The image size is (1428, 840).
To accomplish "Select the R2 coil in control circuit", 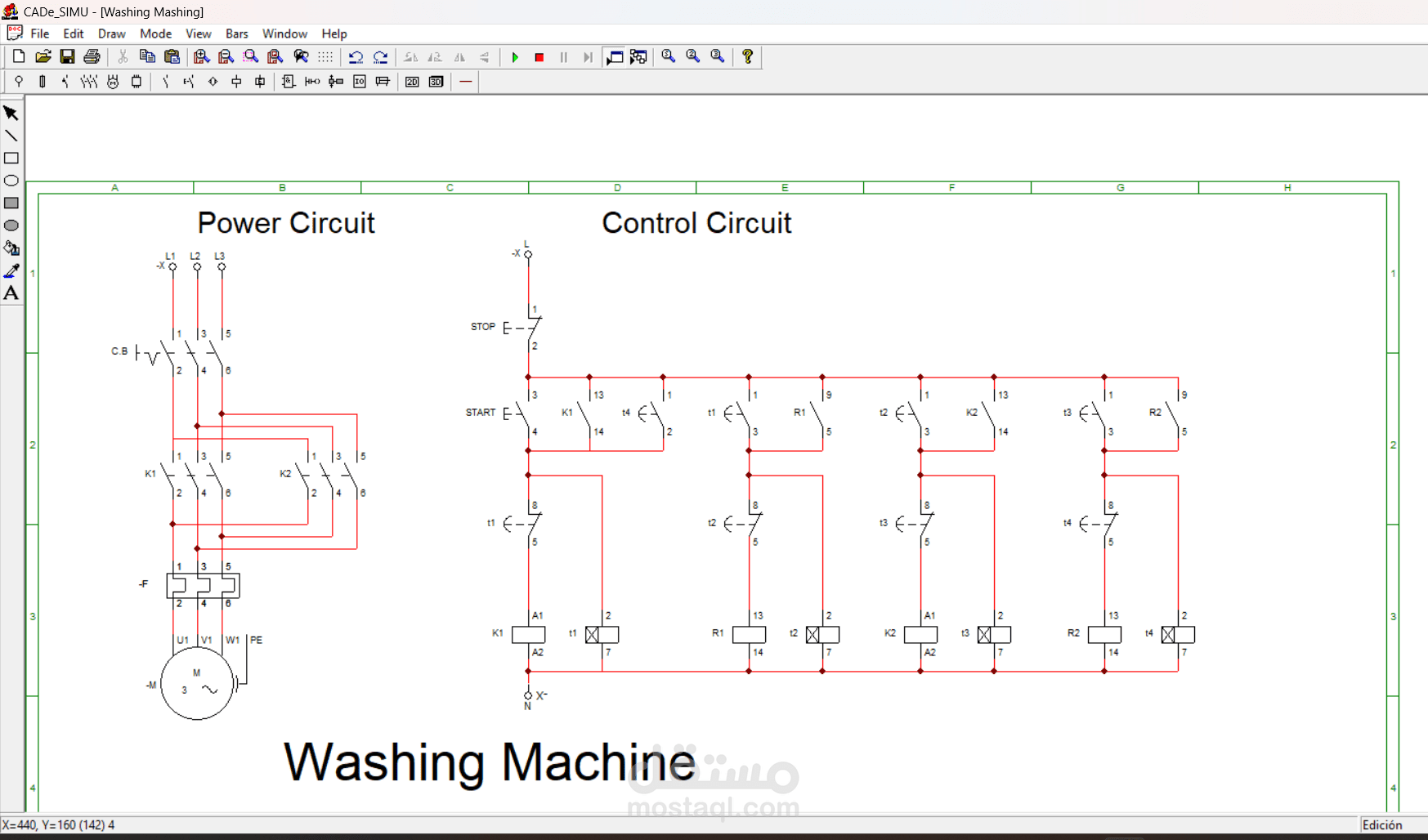I will [1104, 634].
